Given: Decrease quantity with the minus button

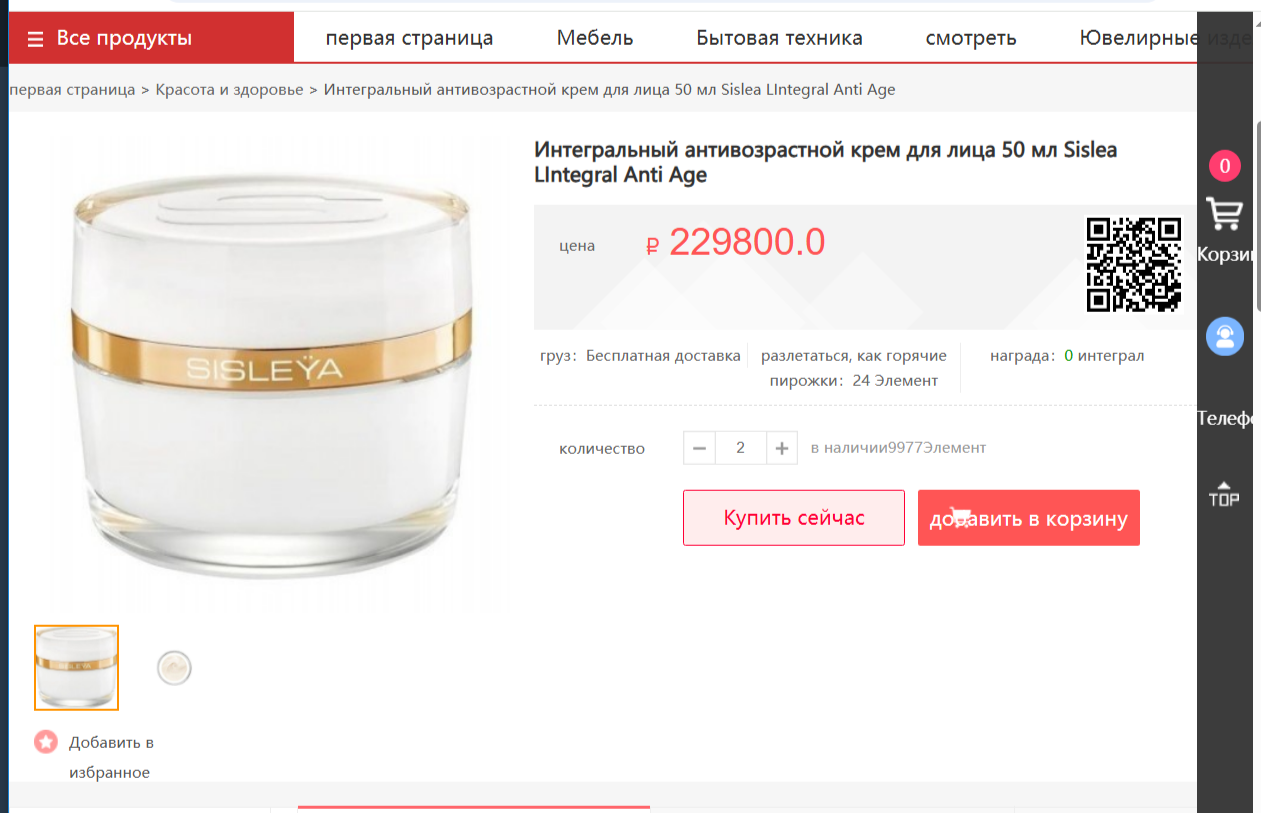Looking at the screenshot, I should (699, 448).
